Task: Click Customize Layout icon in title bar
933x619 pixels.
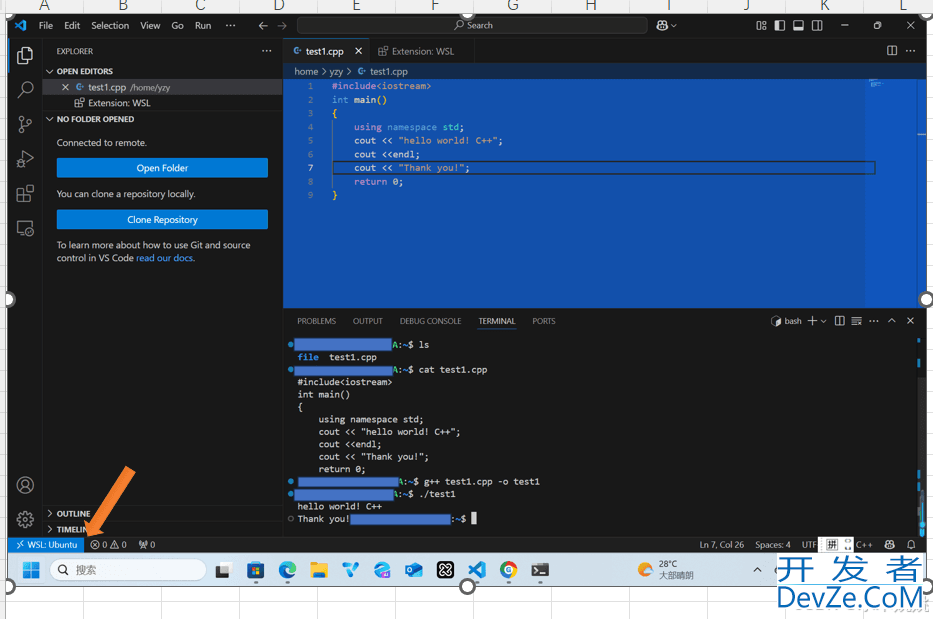Action: pyautogui.click(x=761, y=26)
